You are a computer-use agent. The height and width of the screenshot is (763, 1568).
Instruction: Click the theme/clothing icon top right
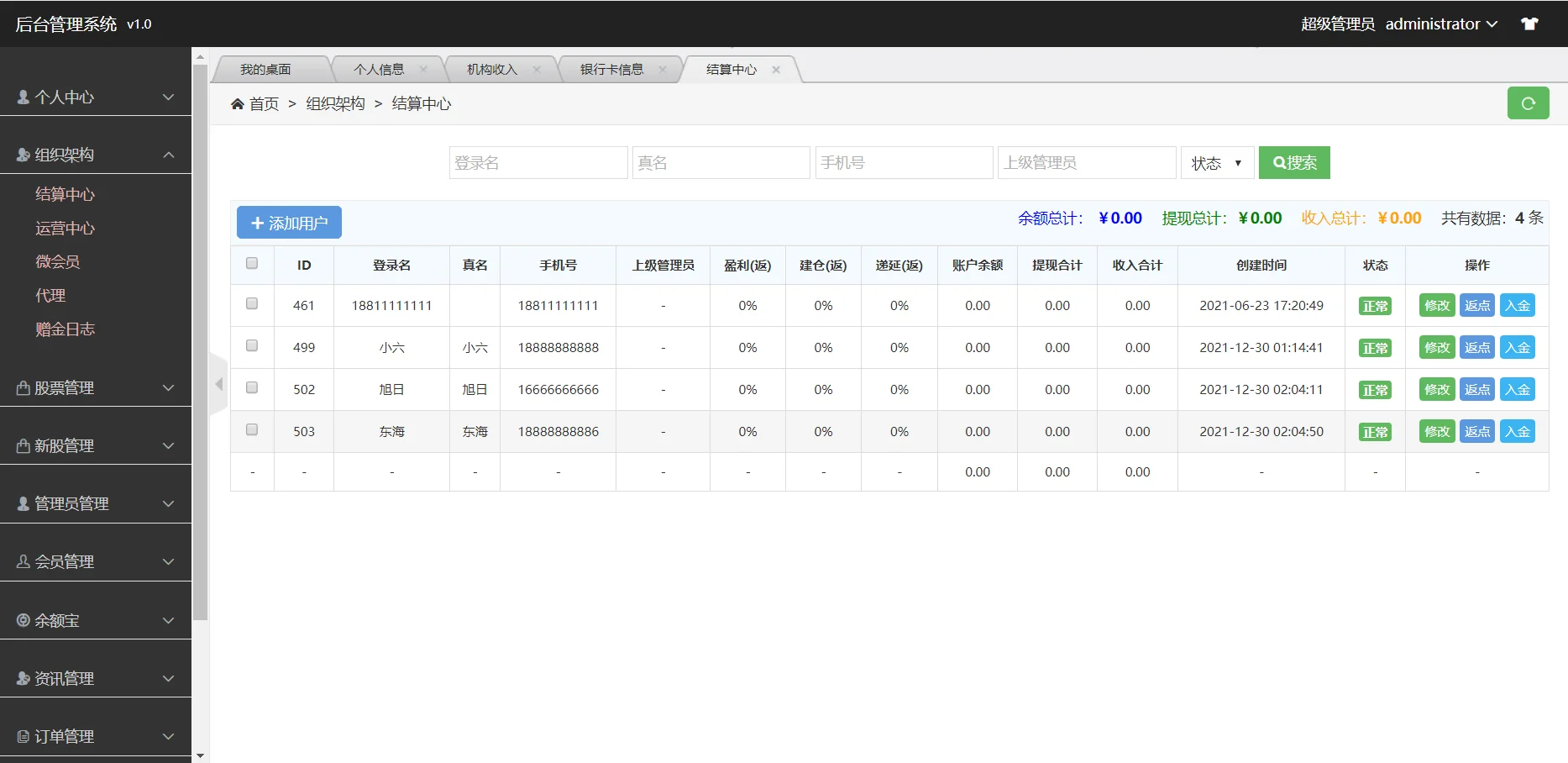(1530, 23)
